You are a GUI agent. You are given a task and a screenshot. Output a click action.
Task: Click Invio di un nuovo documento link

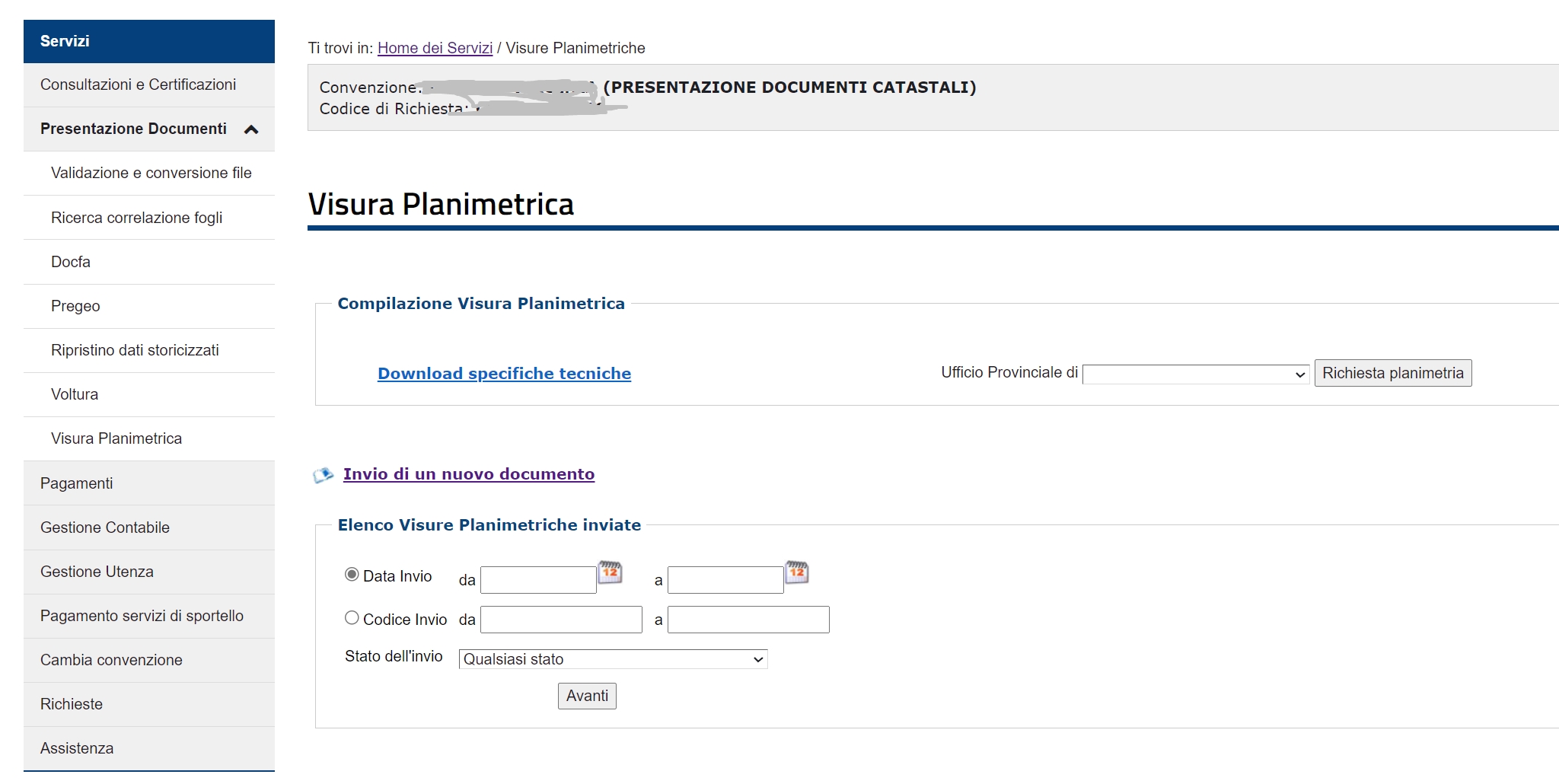pyautogui.click(x=468, y=474)
